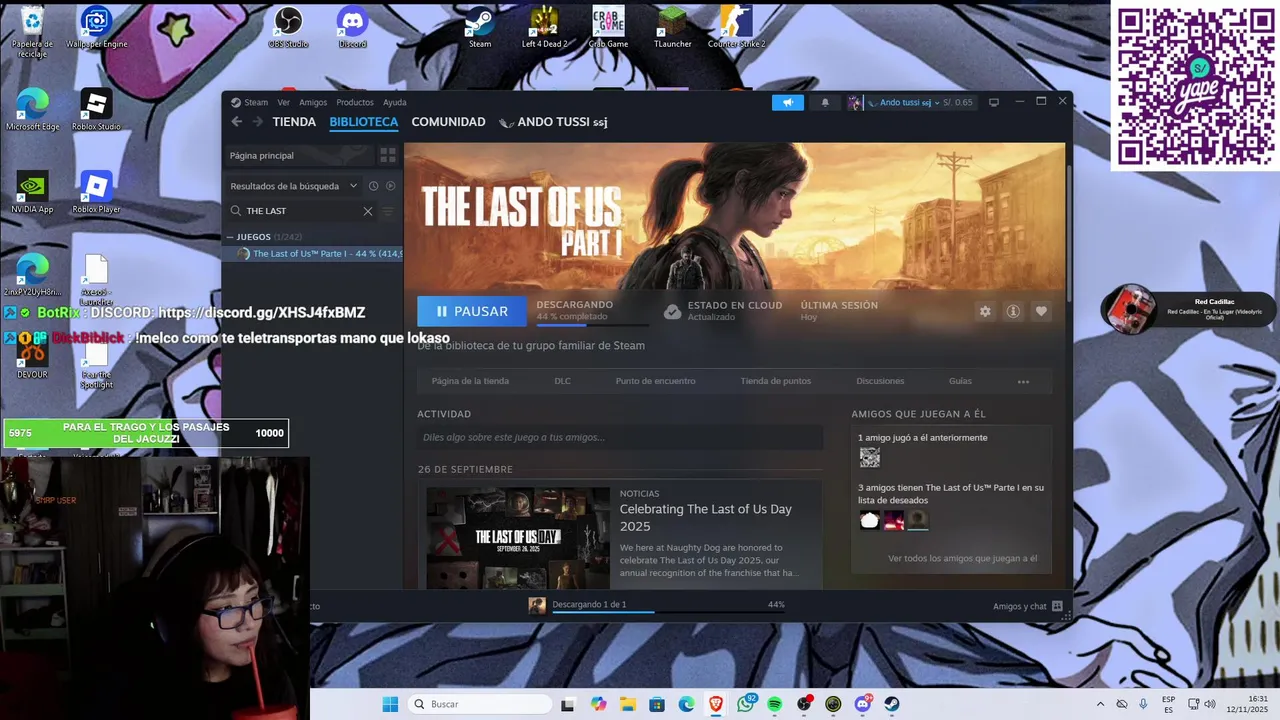Viewport: 1280px width, 720px height.
Task: Show ready-to-play games filter icon
Action: pyautogui.click(x=391, y=186)
